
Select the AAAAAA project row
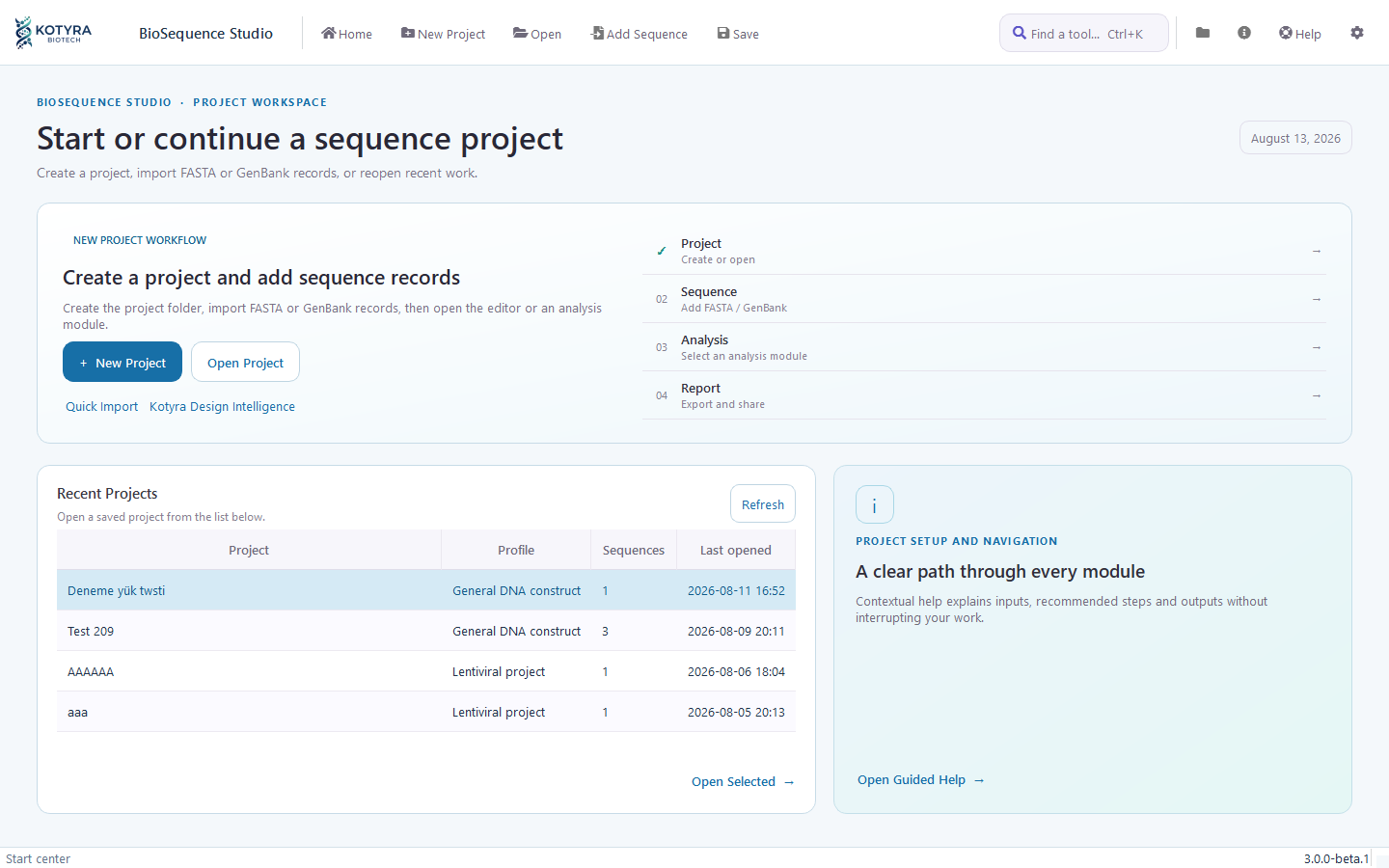click(426, 671)
